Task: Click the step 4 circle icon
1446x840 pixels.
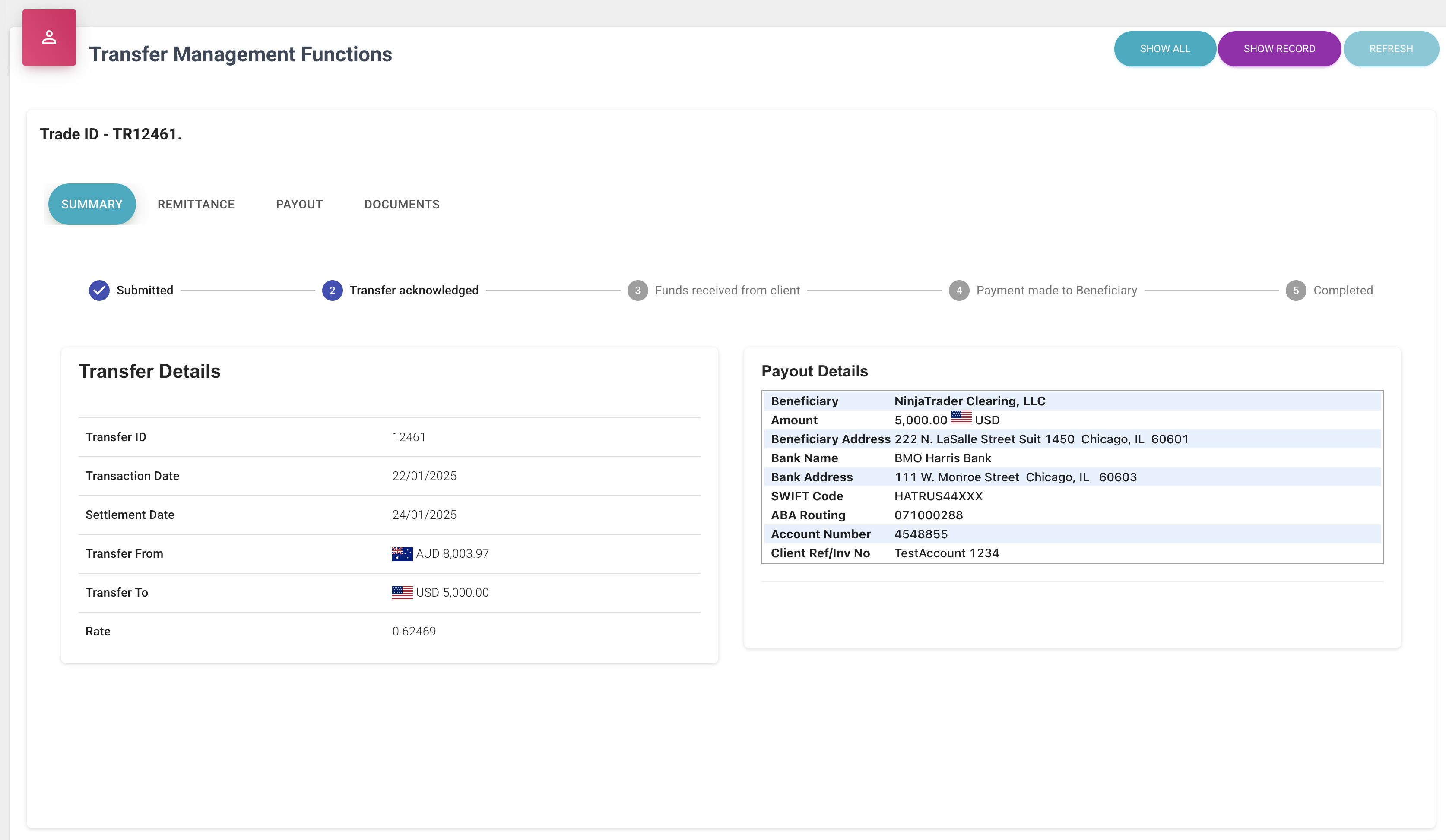Action: point(959,290)
